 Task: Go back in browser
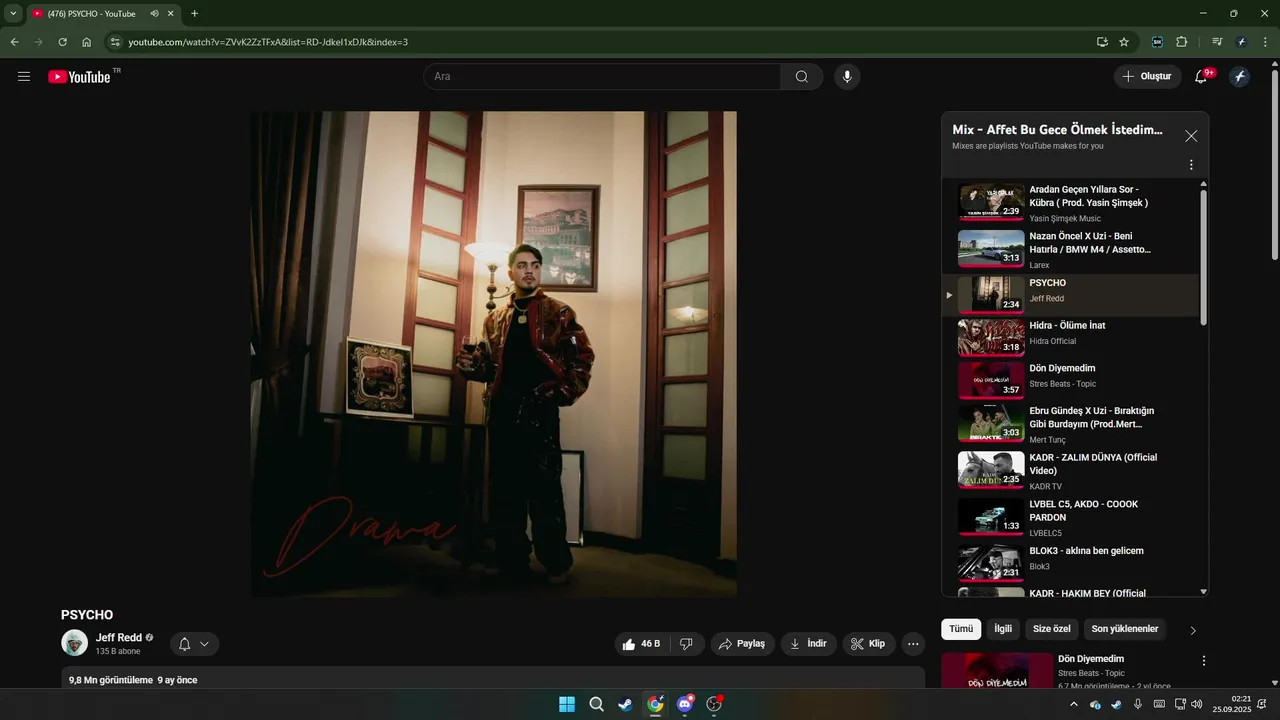14,42
